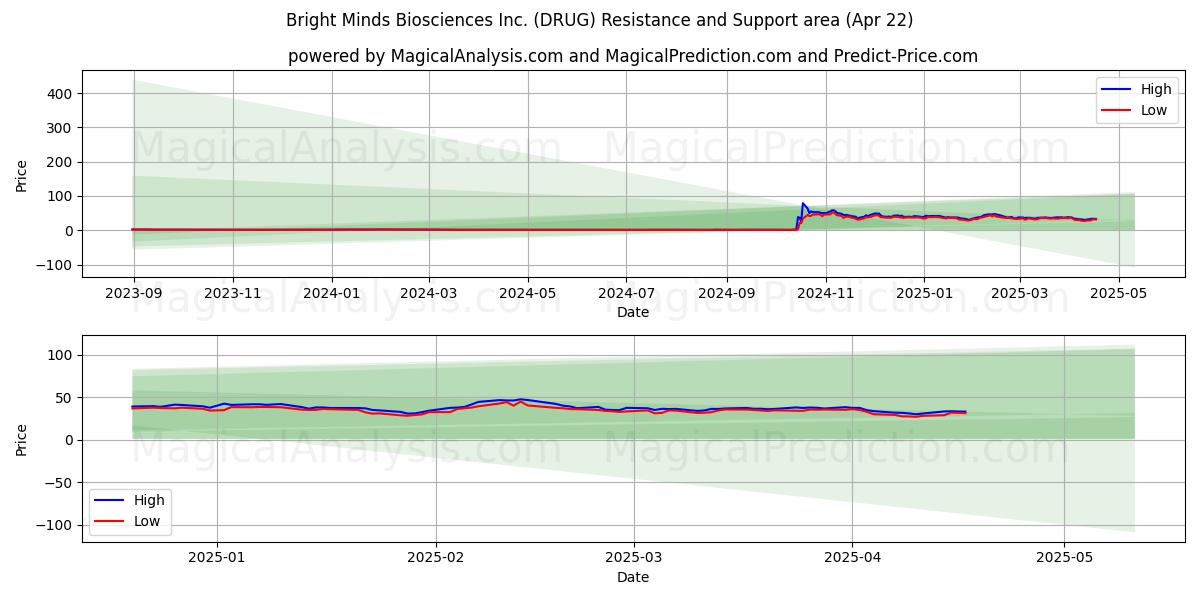Image resolution: width=1200 pixels, height=600 pixels.
Task: Click the bottom chart '50' price tick
Action: pyautogui.click(x=66, y=398)
